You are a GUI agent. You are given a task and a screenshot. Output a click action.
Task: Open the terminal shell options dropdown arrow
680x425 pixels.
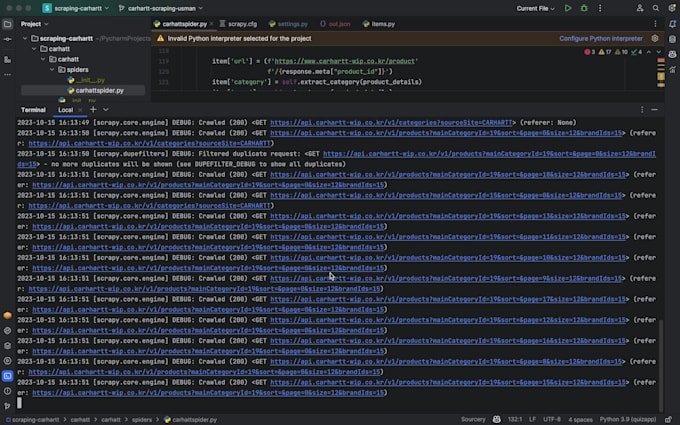pos(106,110)
